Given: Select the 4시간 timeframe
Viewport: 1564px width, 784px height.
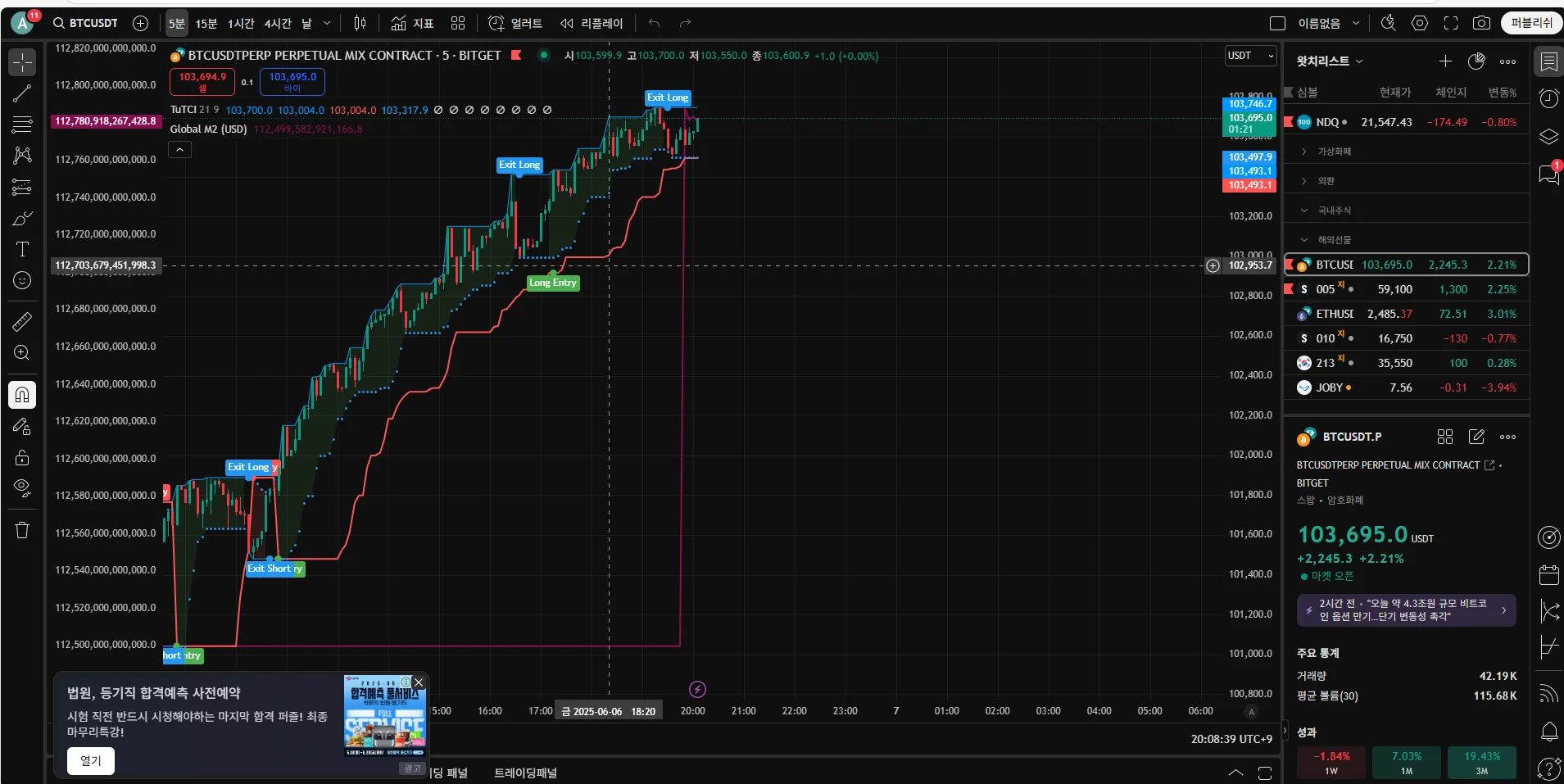Looking at the screenshot, I should pos(278,23).
